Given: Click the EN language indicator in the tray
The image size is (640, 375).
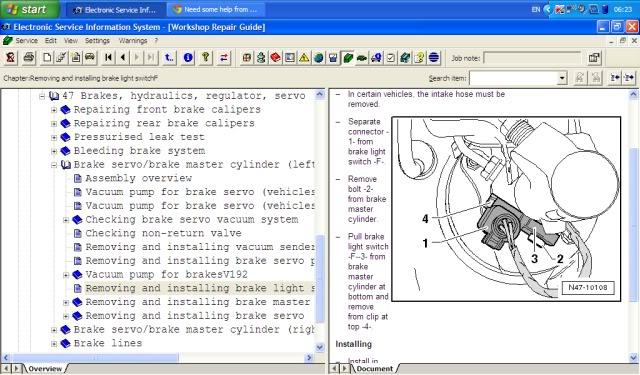Looking at the screenshot, I should pyautogui.click(x=536, y=9).
